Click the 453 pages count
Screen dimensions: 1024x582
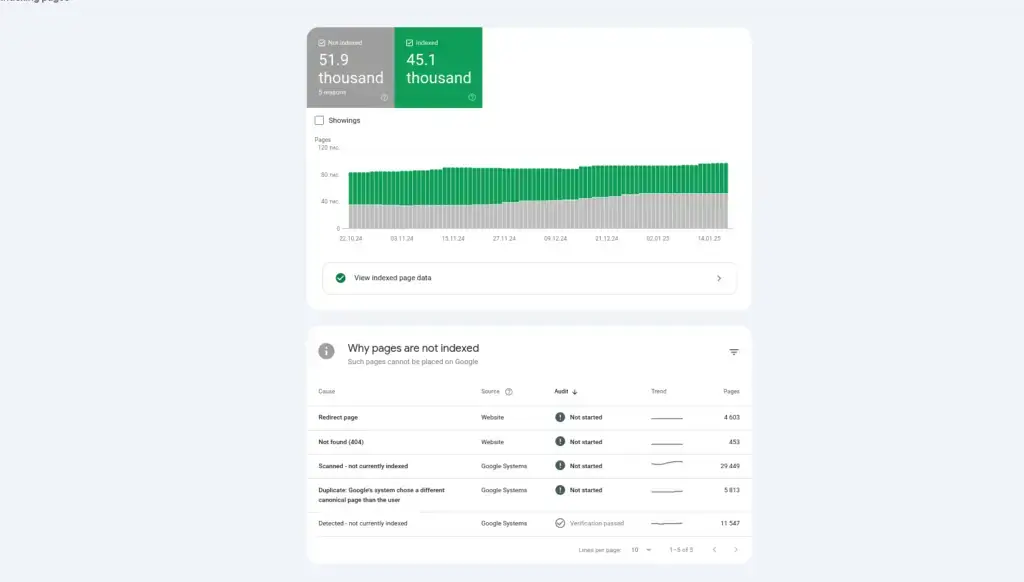pos(734,442)
